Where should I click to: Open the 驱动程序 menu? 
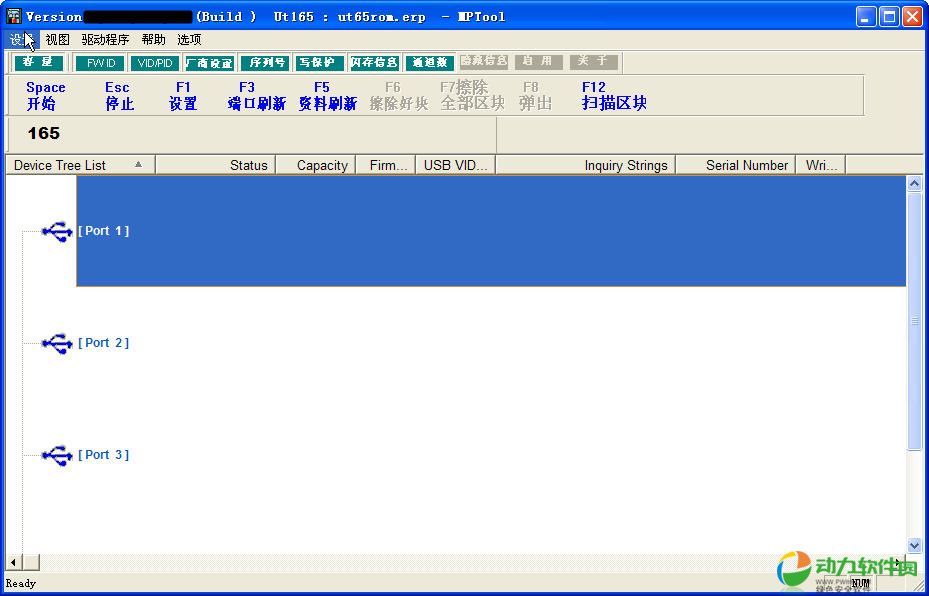pos(105,40)
